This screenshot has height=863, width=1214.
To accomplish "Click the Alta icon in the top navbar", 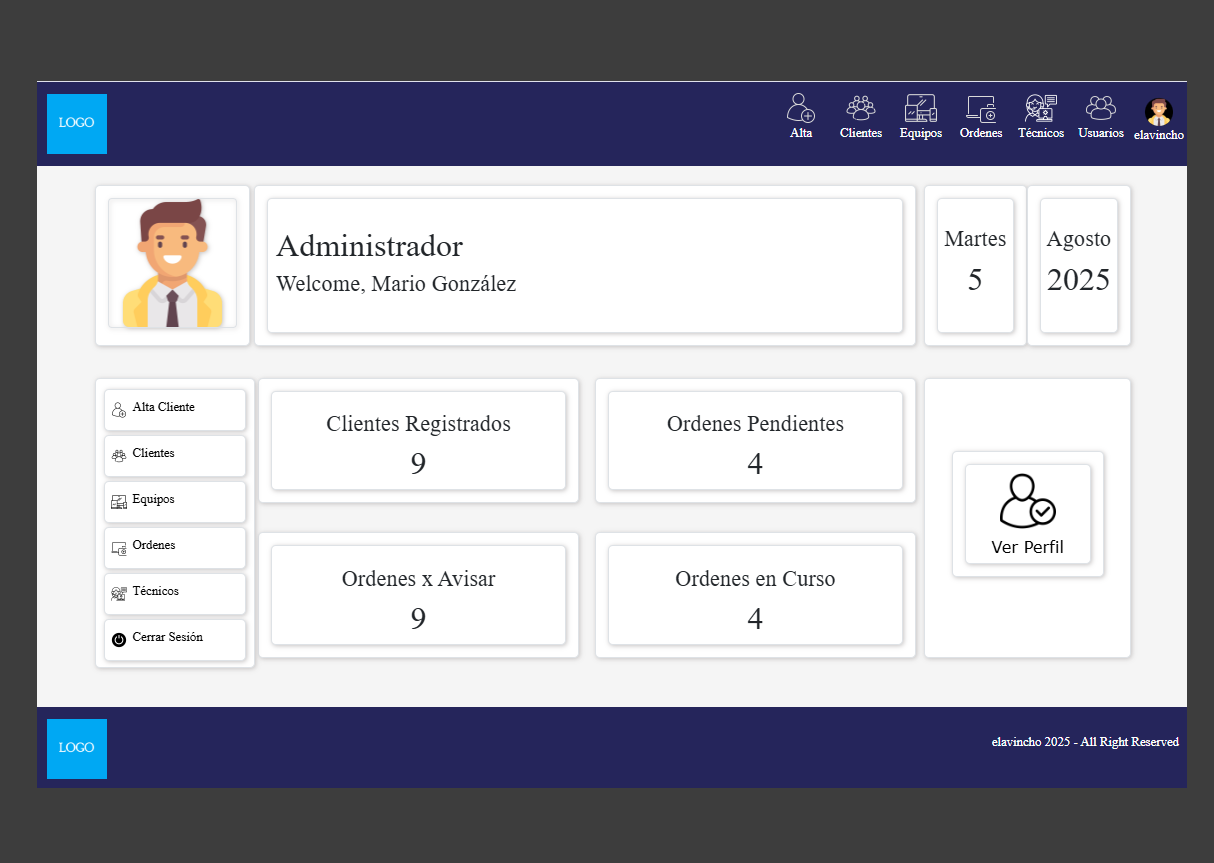I will [x=801, y=108].
